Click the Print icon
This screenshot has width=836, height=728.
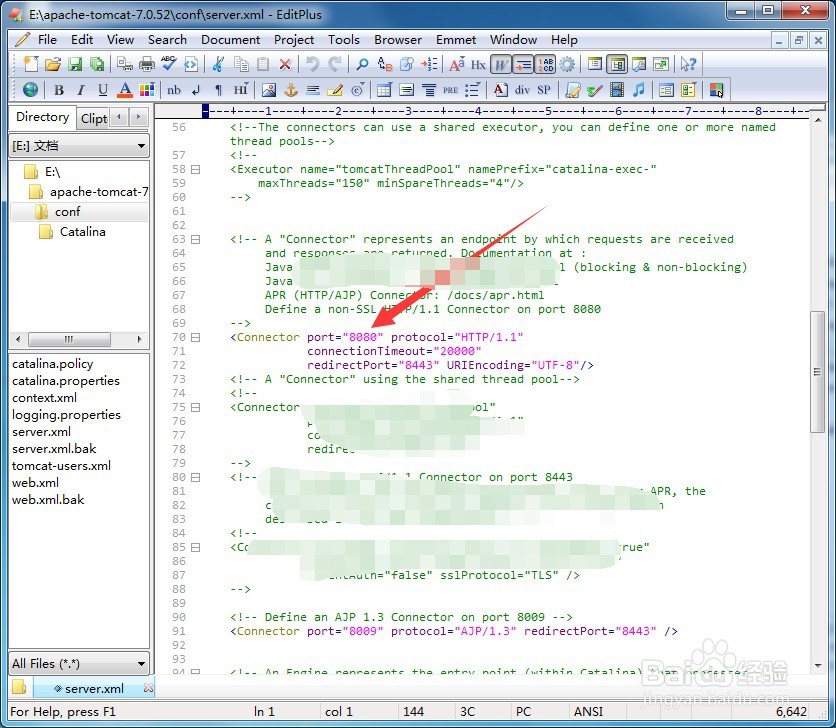click(x=147, y=64)
